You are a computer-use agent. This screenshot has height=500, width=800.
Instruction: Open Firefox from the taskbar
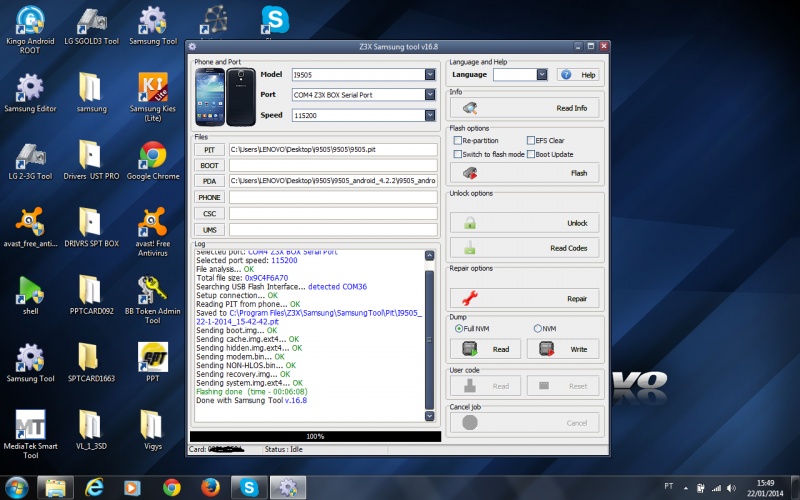[x=210, y=487]
